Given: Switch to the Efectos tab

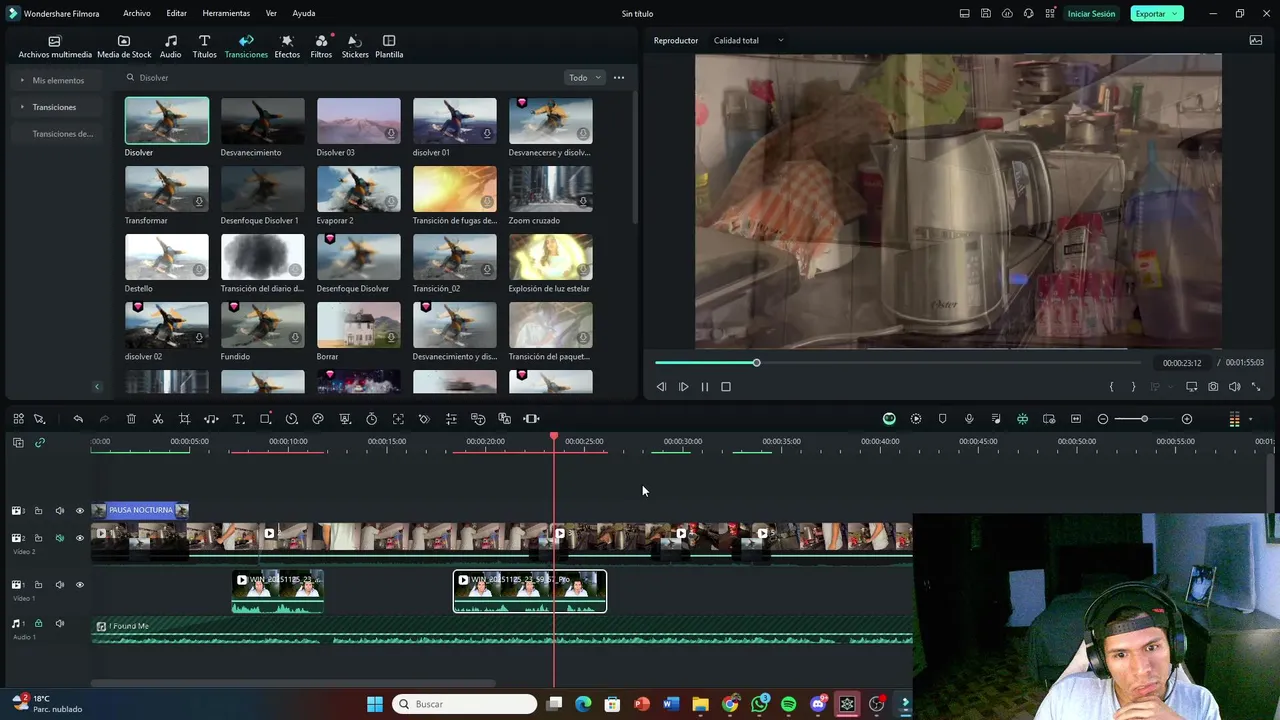Looking at the screenshot, I should pyautogui.click(x=287, y=47).
